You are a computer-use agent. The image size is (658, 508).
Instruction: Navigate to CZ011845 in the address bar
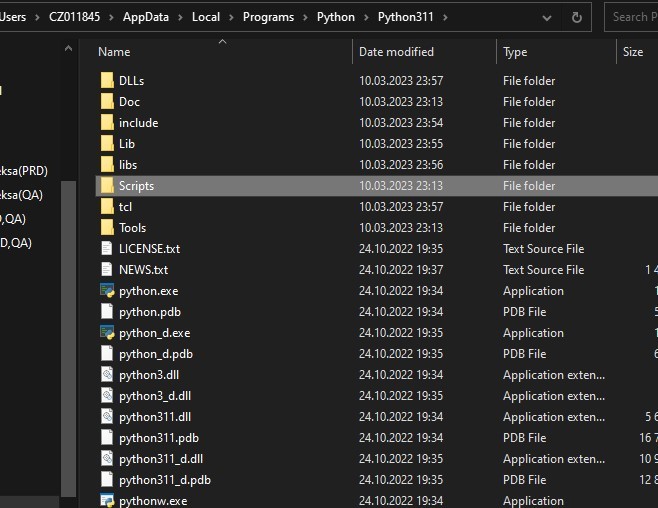tap(74, 17)
